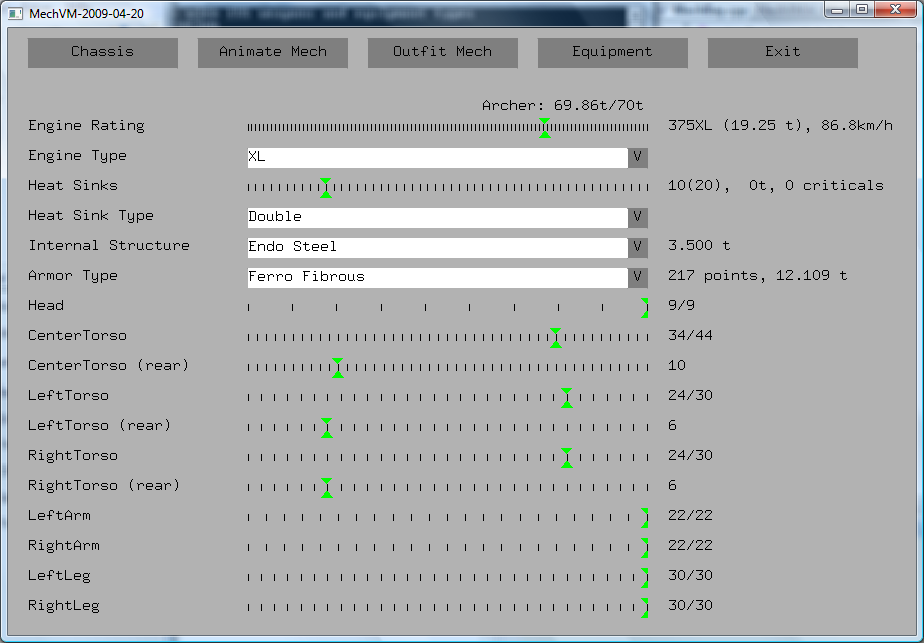Image resolution: width=924 pixels, height=643 pixels.
Task: Select the Head armor slider marker
Action: [644, 307]
